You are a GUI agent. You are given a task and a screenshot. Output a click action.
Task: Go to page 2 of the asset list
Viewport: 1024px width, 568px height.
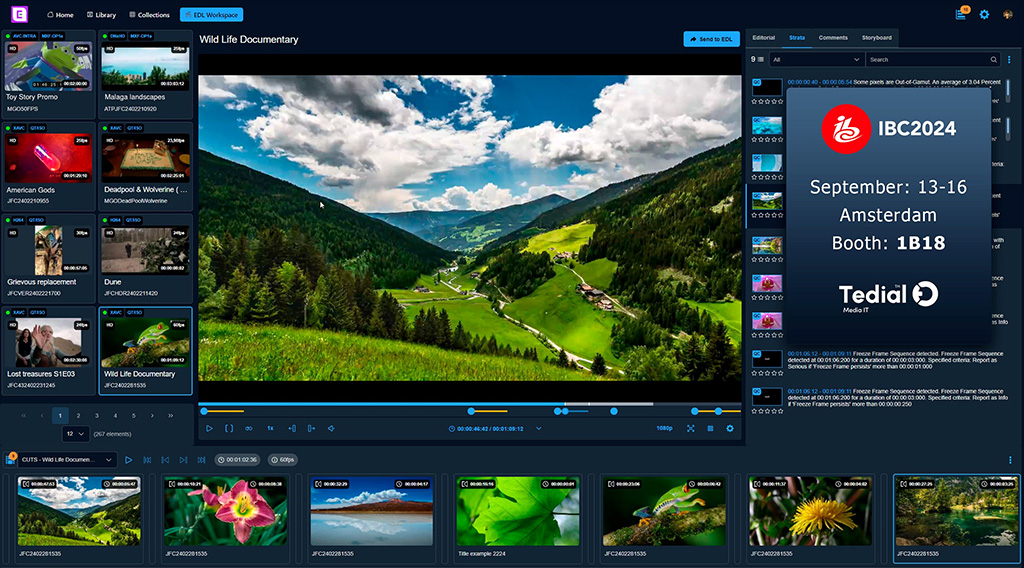(x=78, y=415)
